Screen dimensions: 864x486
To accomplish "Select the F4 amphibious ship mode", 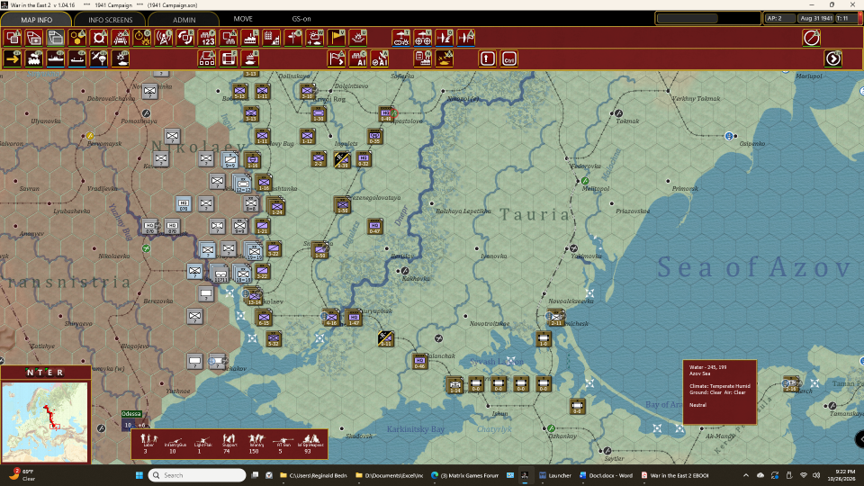I will pos(78,58).
